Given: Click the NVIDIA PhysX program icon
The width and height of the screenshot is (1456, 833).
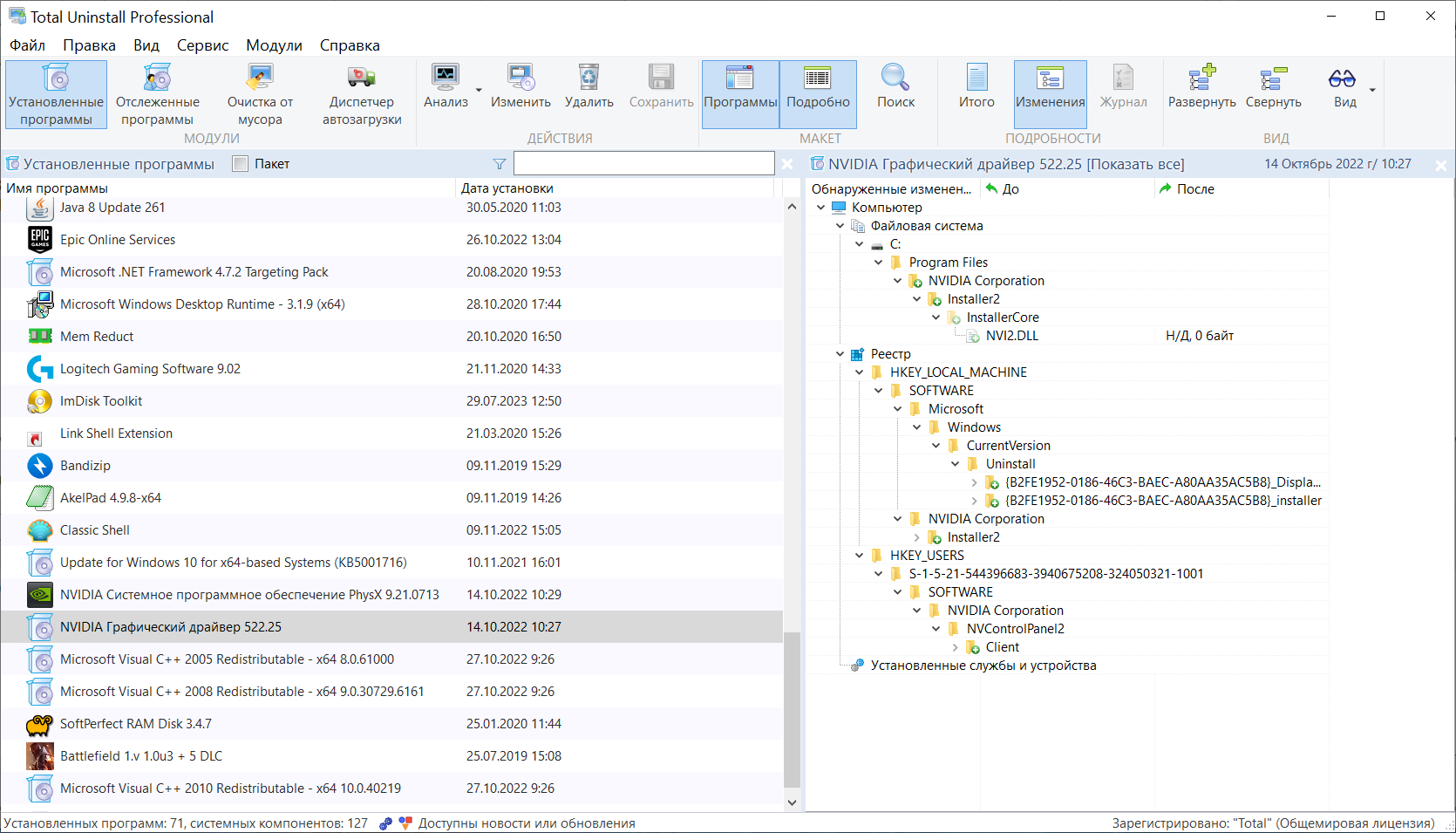Looking at the screenshot, I should pyautogui.click(x=40, y=595).
